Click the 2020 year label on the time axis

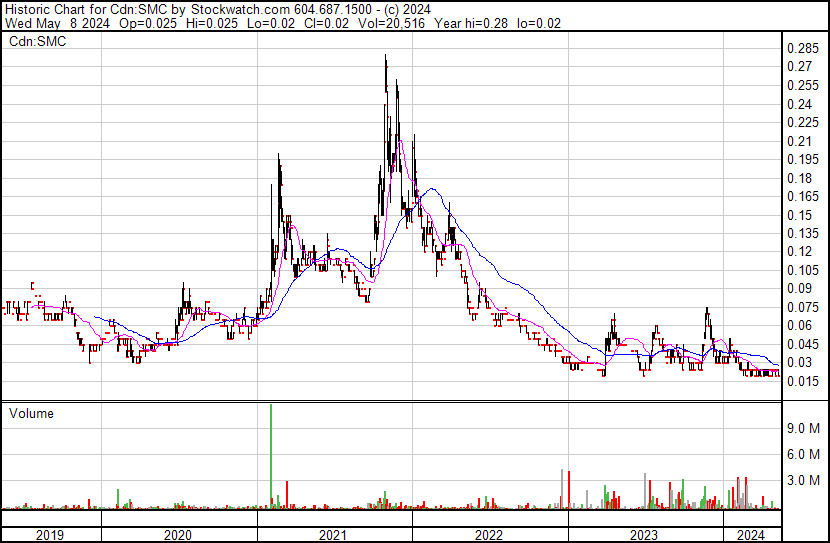[178, 535]
